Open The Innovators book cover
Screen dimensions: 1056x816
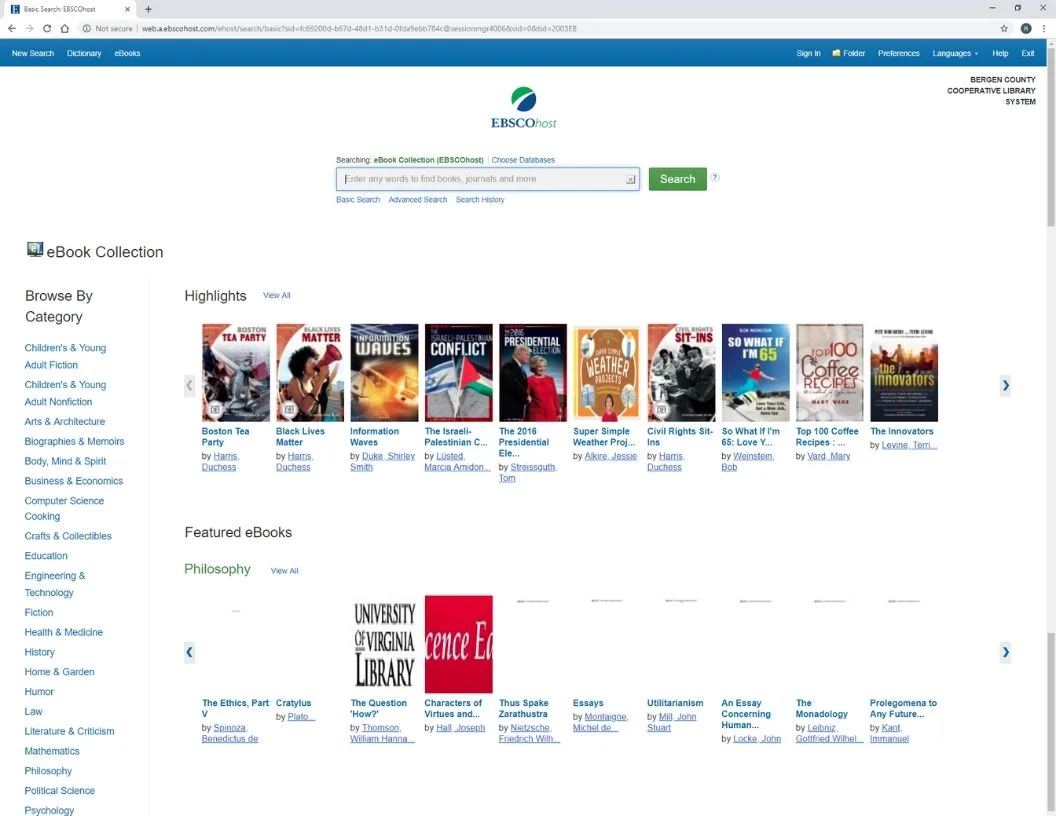click(x=904, y=373)
